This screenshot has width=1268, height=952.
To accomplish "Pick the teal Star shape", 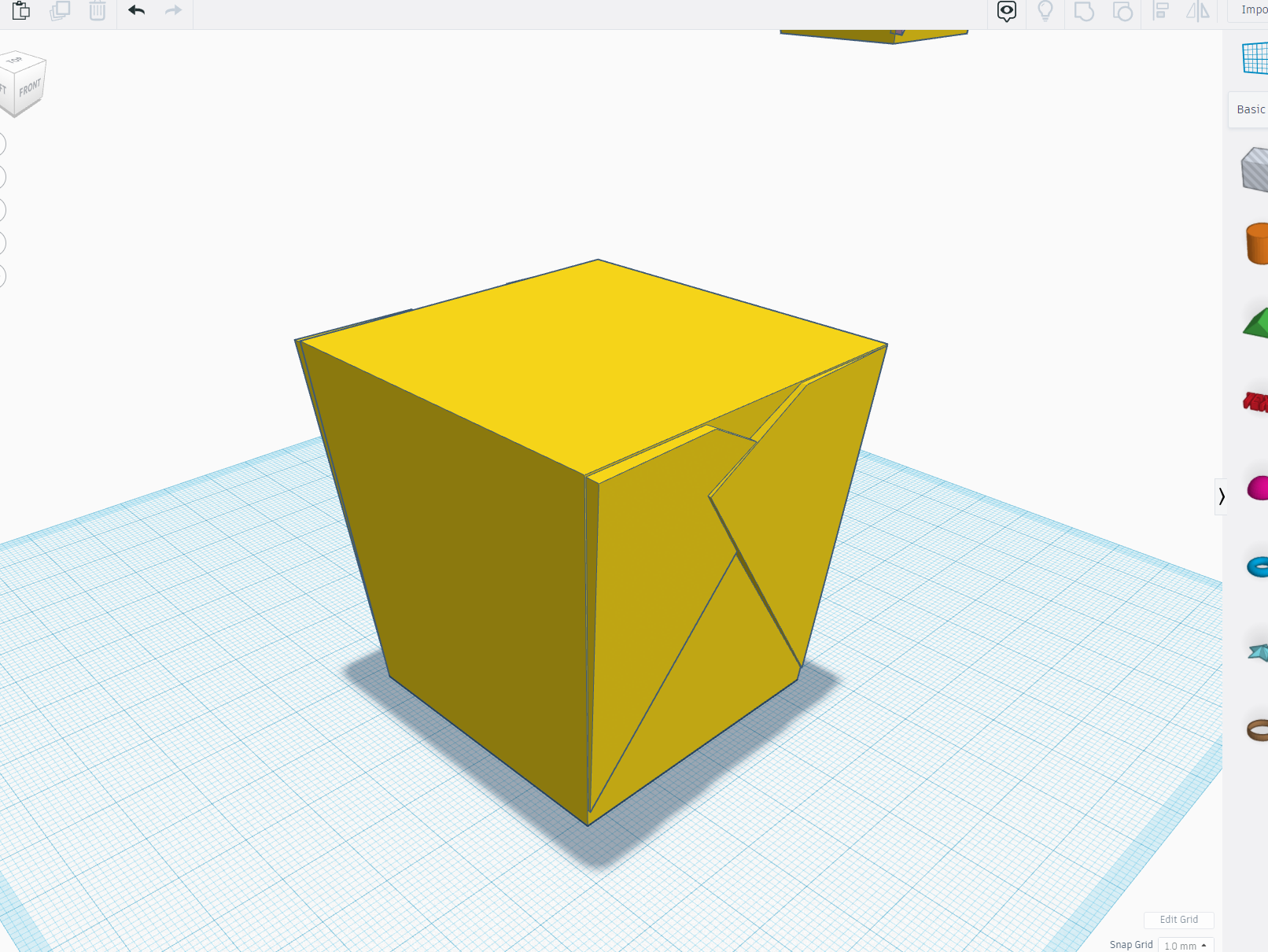I will pos(1259,651).
